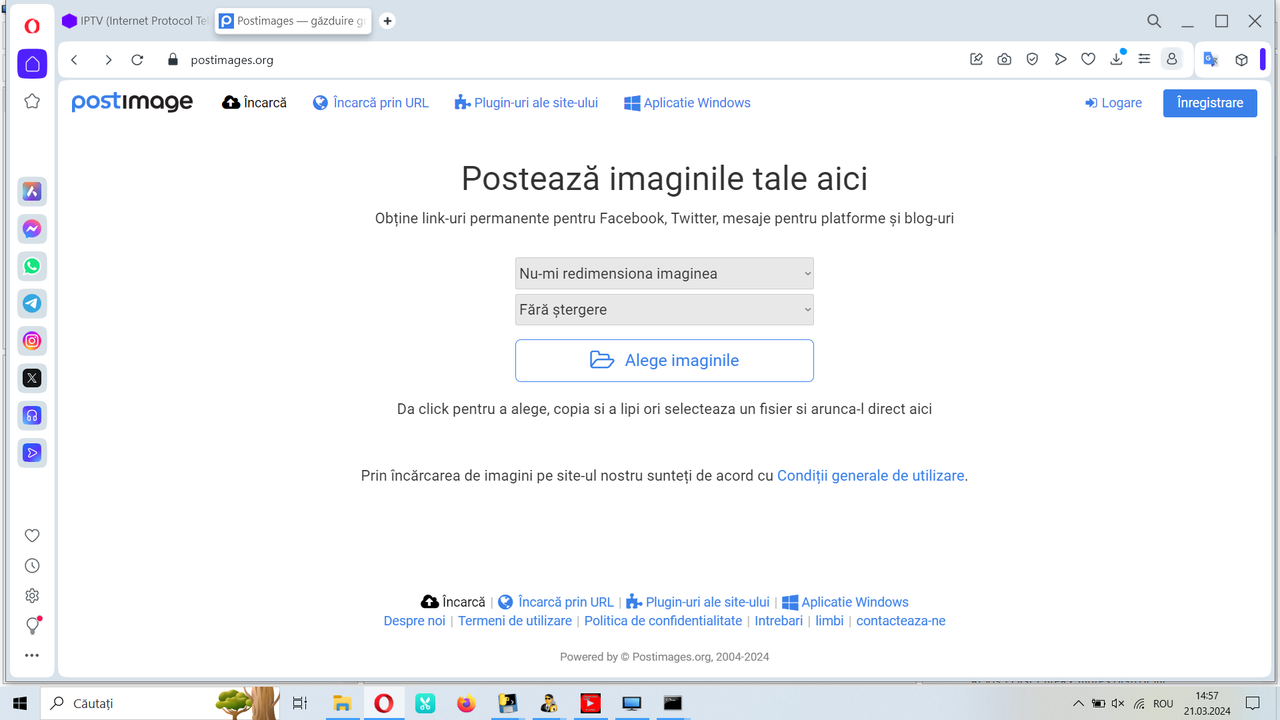Add page to bookmarks heart in address bar

(x=1088, y=60)
